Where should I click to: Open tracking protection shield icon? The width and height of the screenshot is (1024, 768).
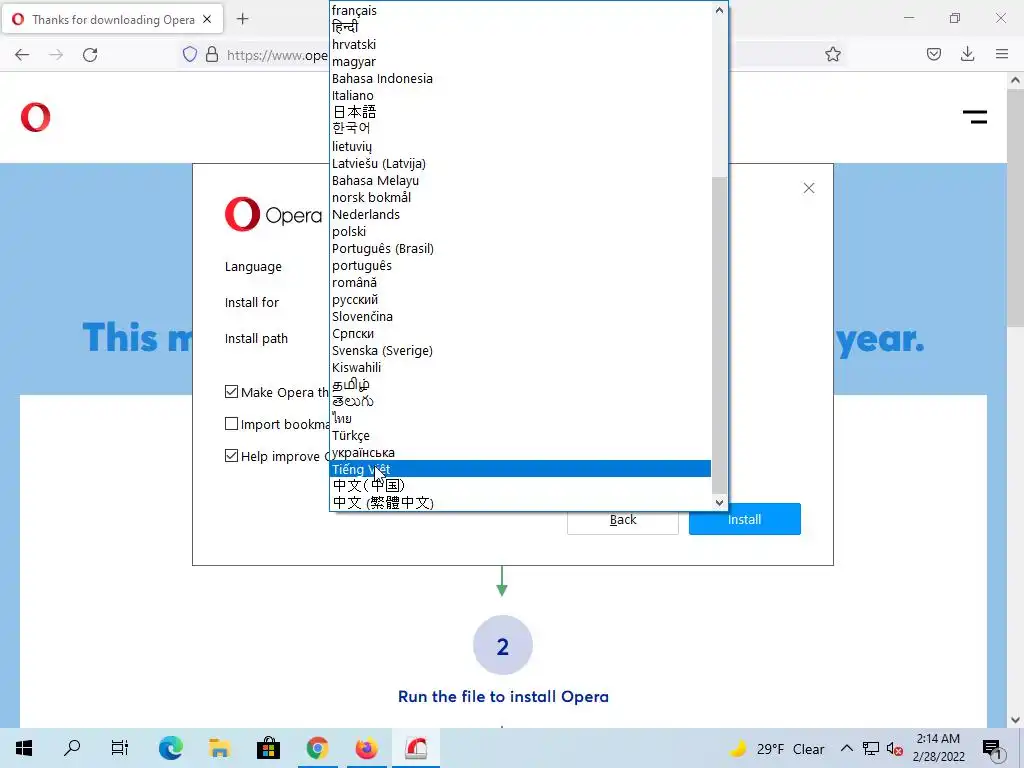pyautogui.click(x=189, y=54)
